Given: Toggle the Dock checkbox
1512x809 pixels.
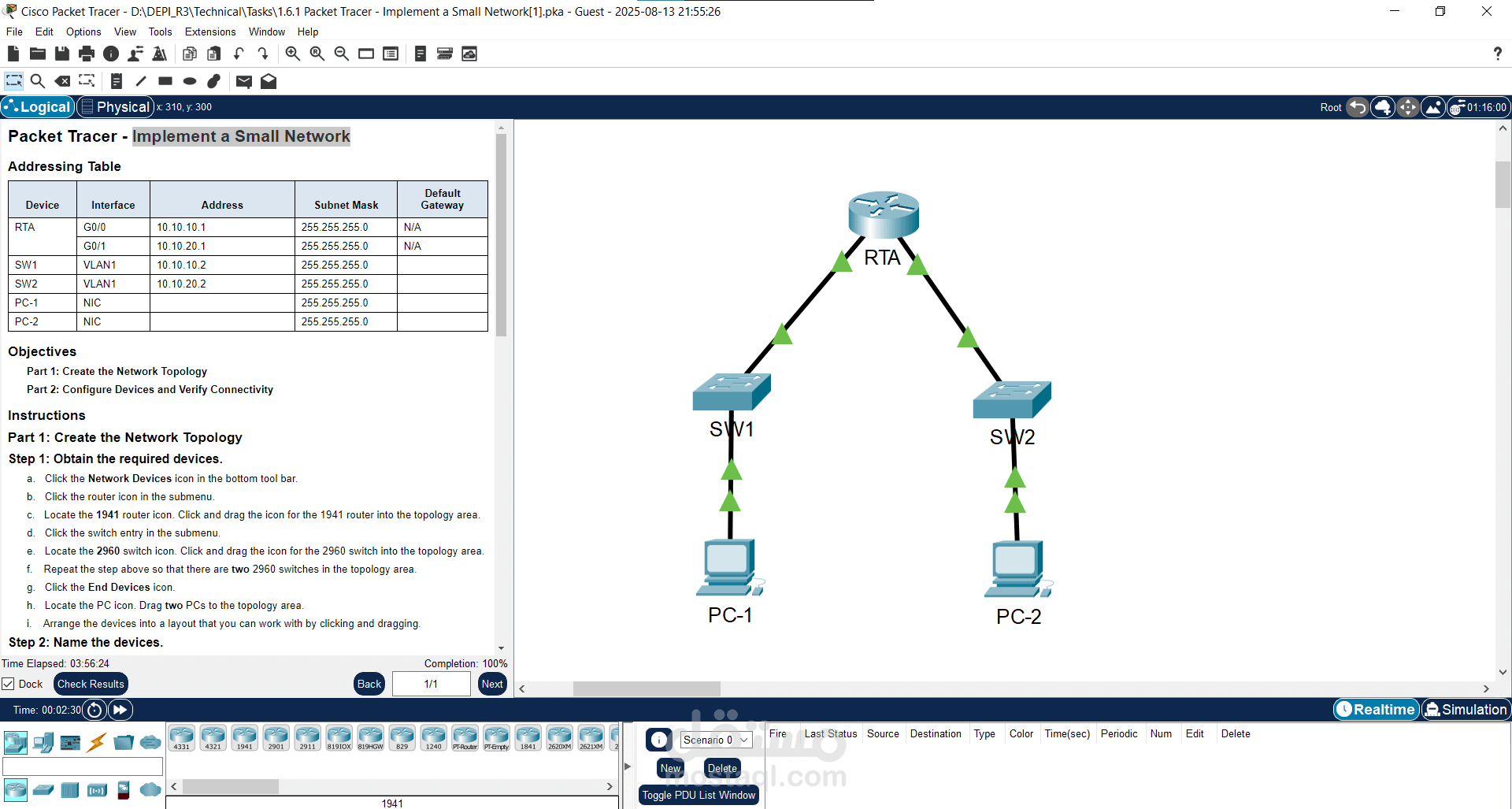Looking at the screenshot, I should coord(9,684).
